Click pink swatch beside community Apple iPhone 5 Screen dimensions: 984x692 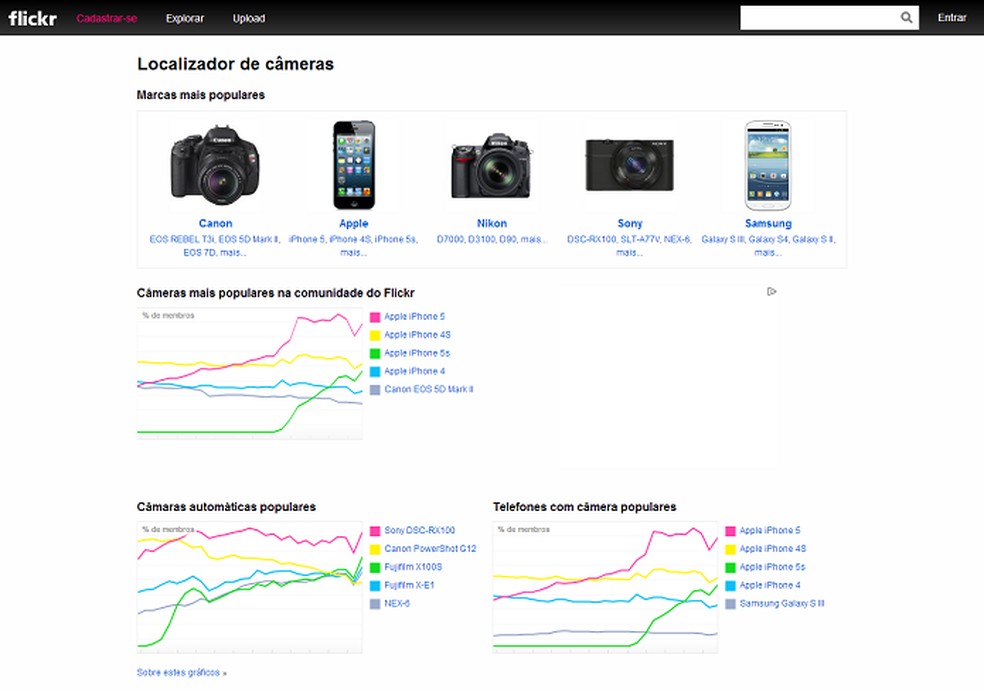coord(375,317)
